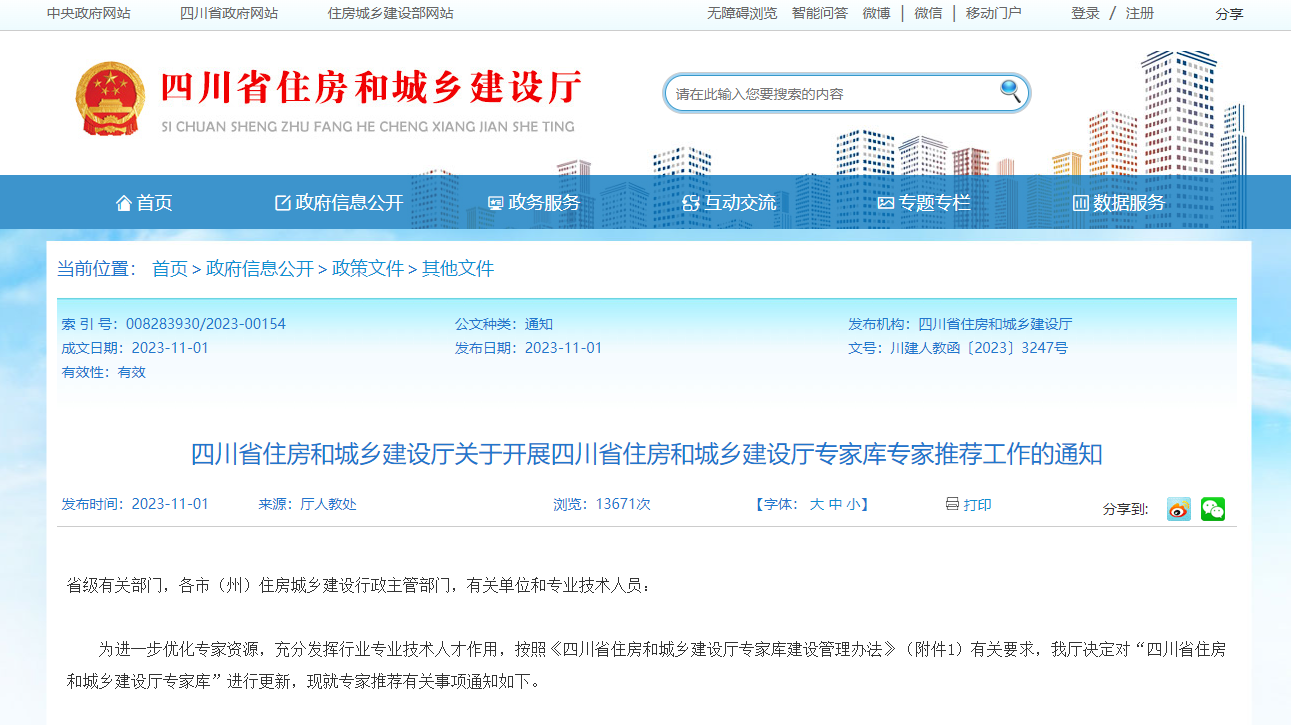Viewport: 1291px width, 725px height.
Task: Click 分享 at the top right
Action: [x=1229, y=14]
